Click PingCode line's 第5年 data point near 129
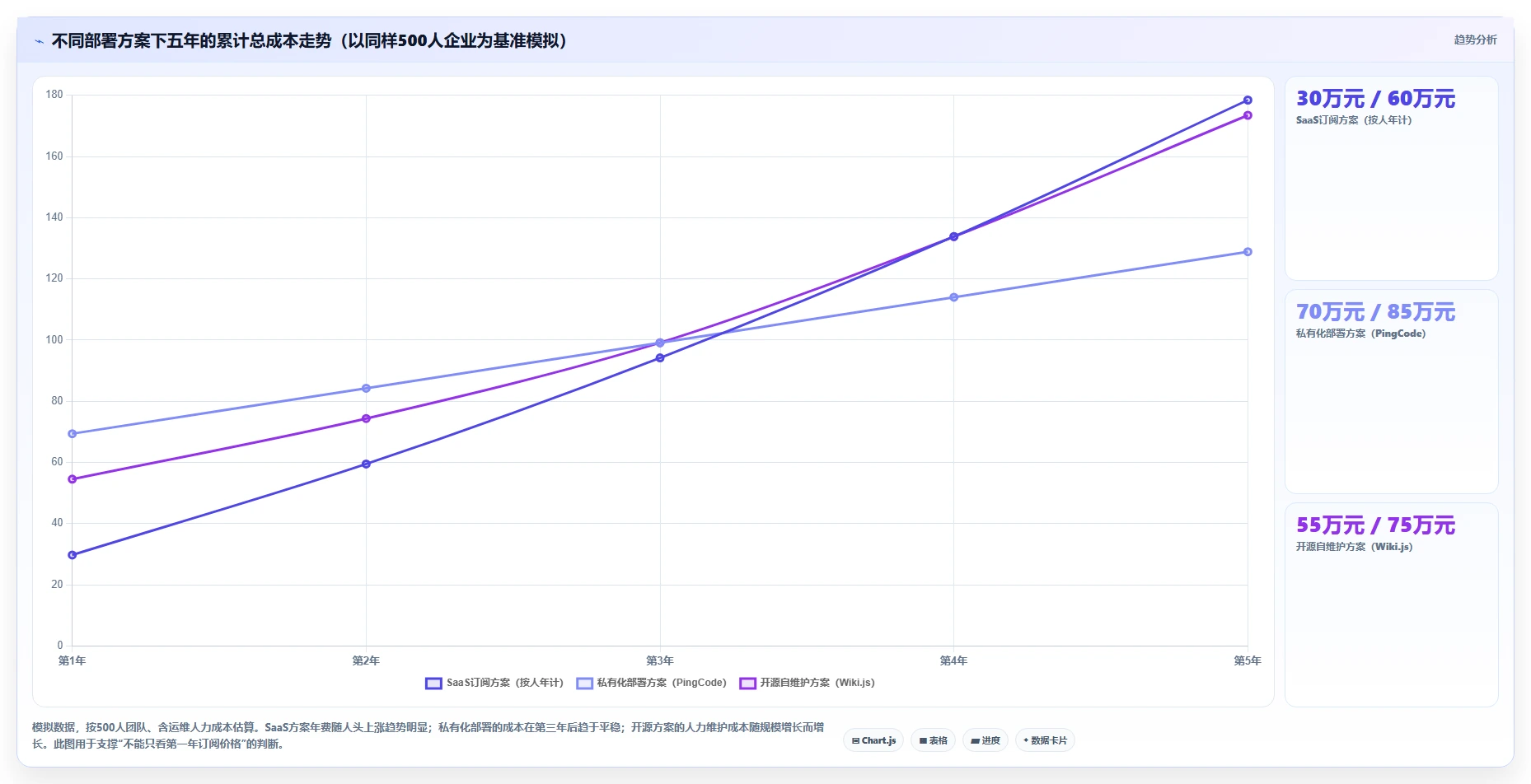The image size is (1531, 784). click(x=1248, y=252)
